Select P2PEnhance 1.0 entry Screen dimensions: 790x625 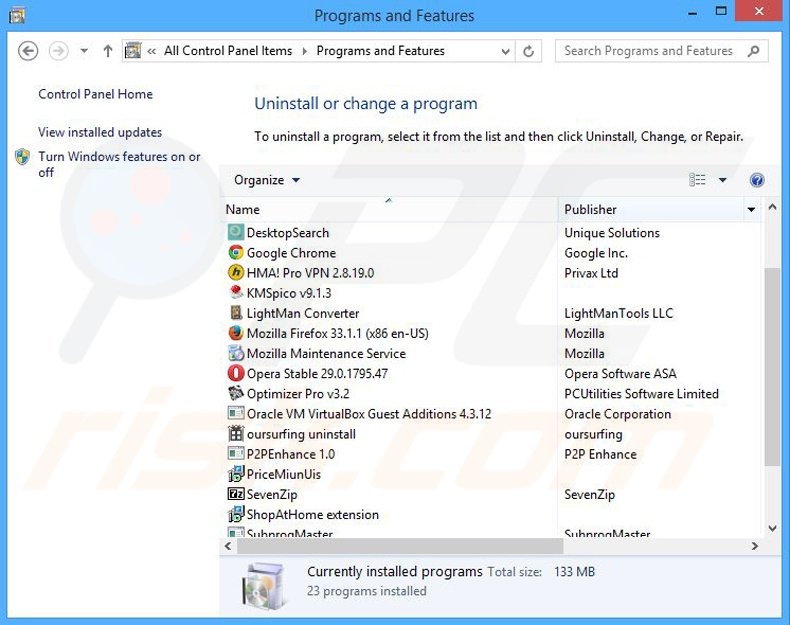pos(291,454)
